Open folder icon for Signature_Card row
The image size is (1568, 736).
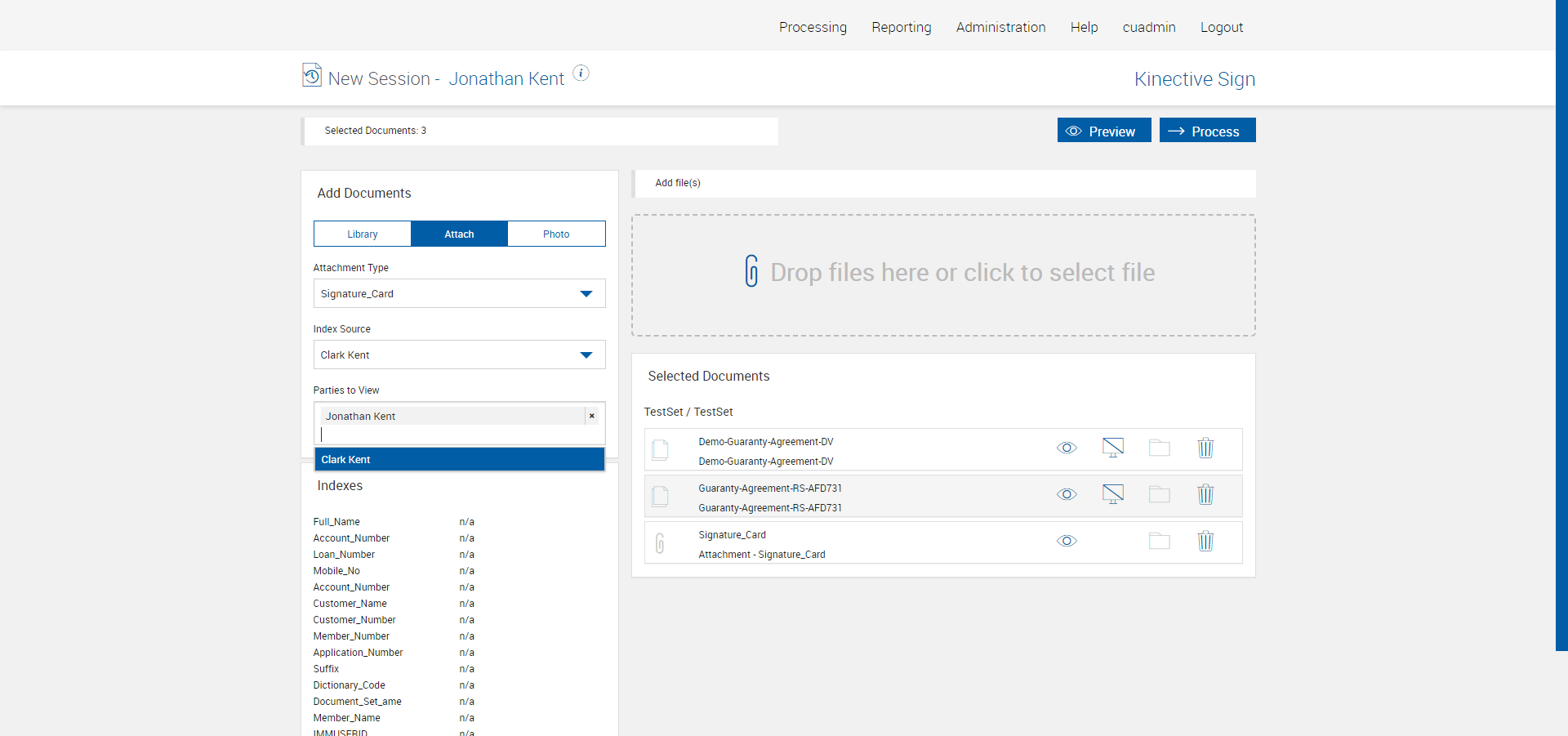[1159, 541]
